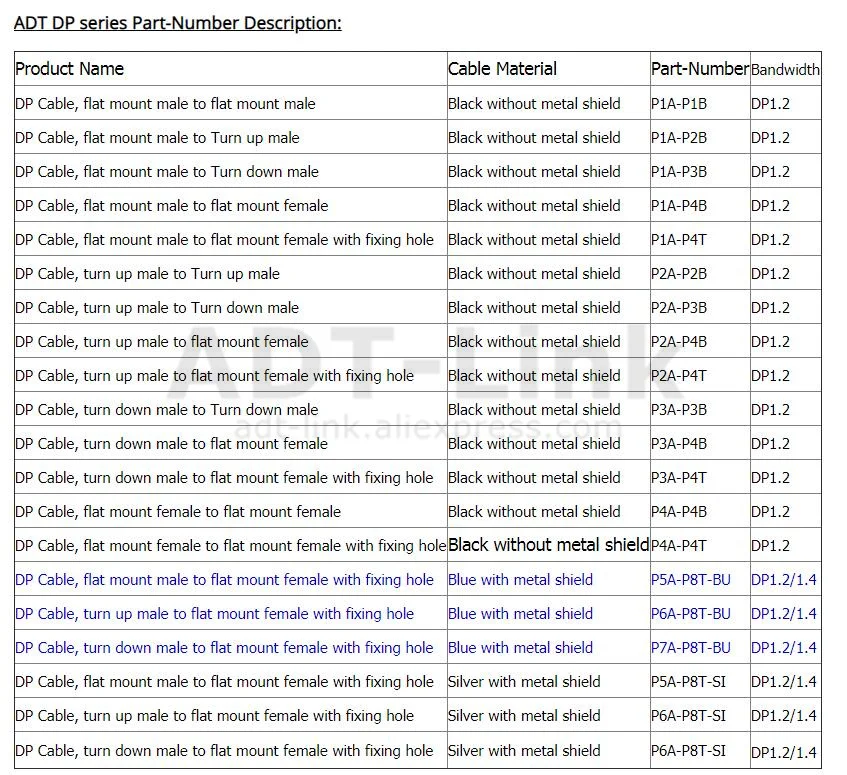847x775 pixels.
Task: Click 'flat mount male to flat mount male' row
Action: 418,103
